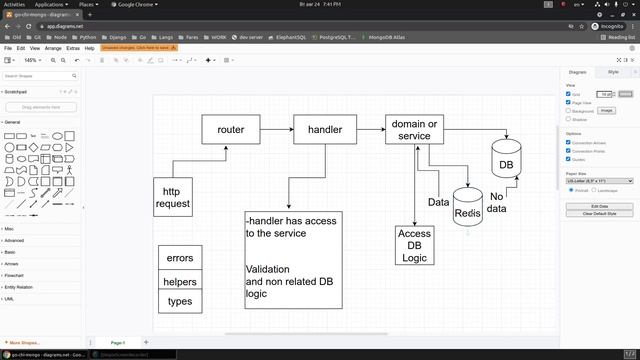Screen dimensions: 640x360
Task: Undo the last action via toolbar
Action: [x=77, y=60]
